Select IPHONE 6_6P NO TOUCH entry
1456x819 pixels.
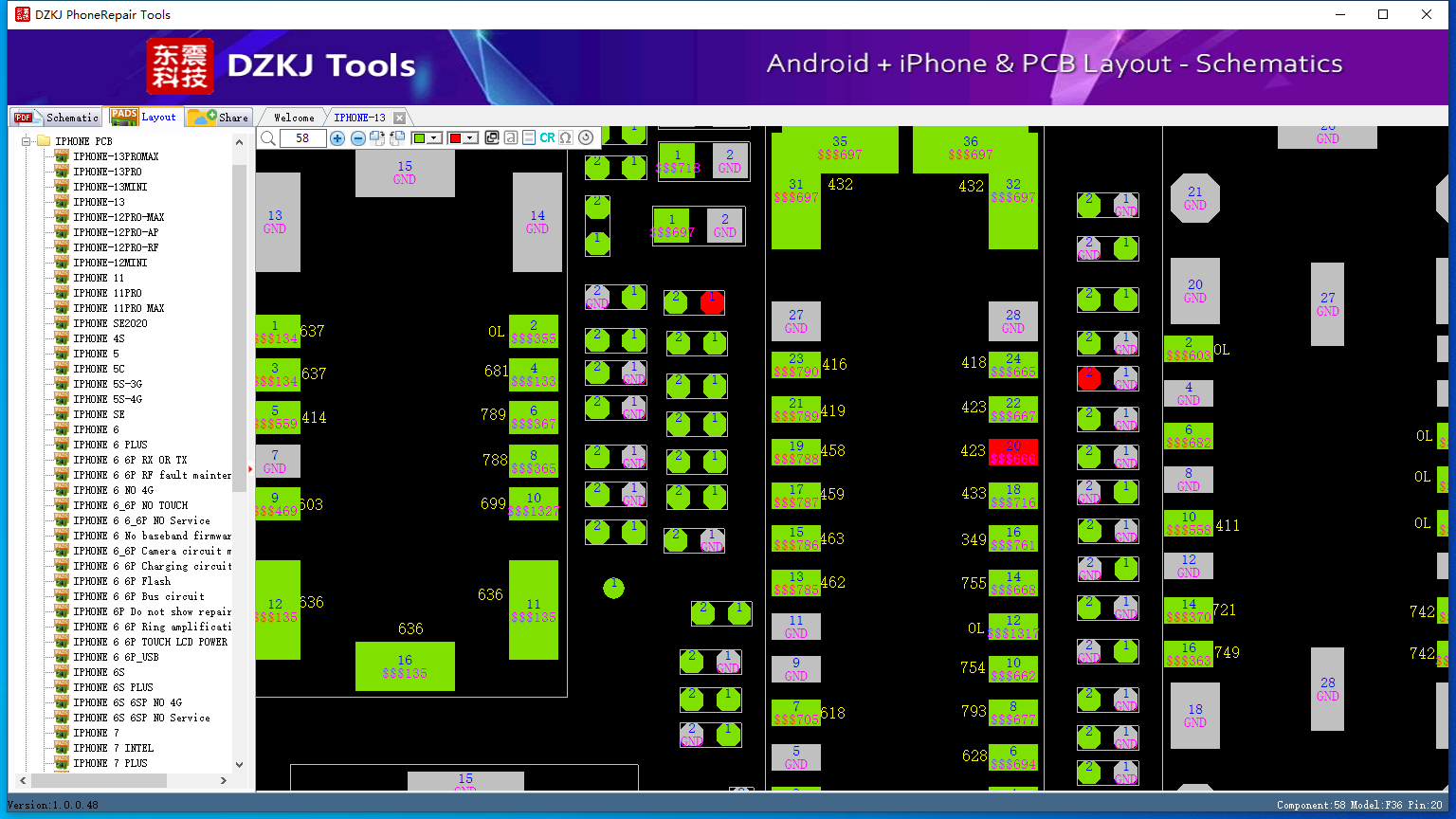131,505
